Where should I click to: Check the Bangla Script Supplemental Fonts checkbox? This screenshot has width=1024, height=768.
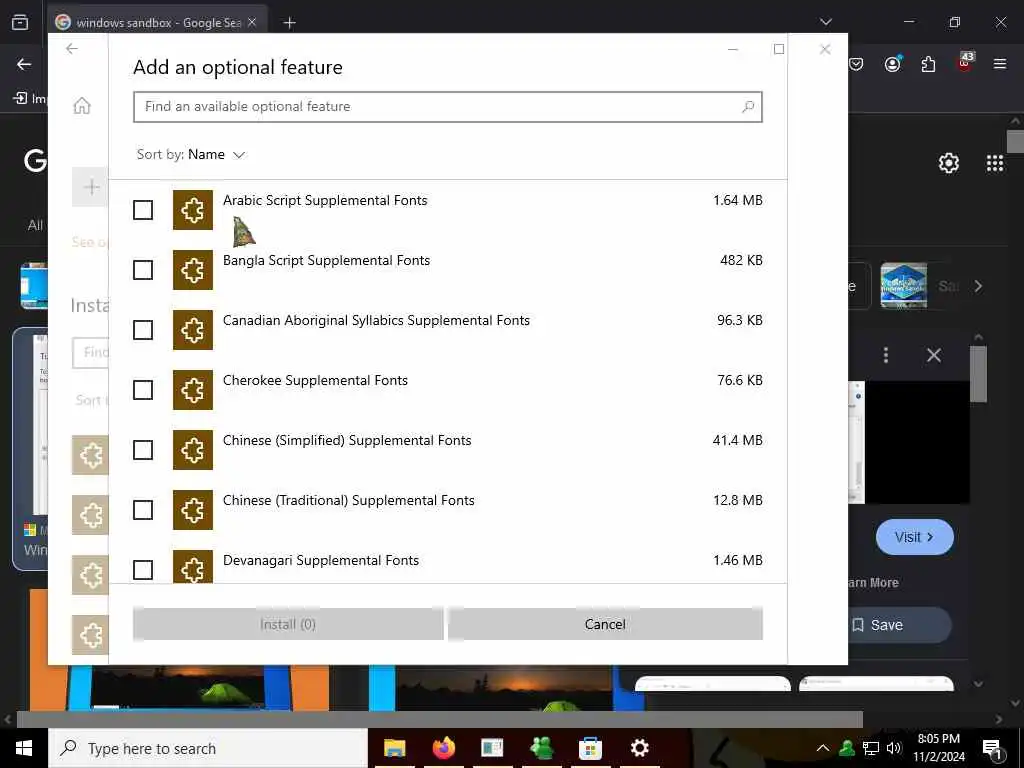(143, 270)
